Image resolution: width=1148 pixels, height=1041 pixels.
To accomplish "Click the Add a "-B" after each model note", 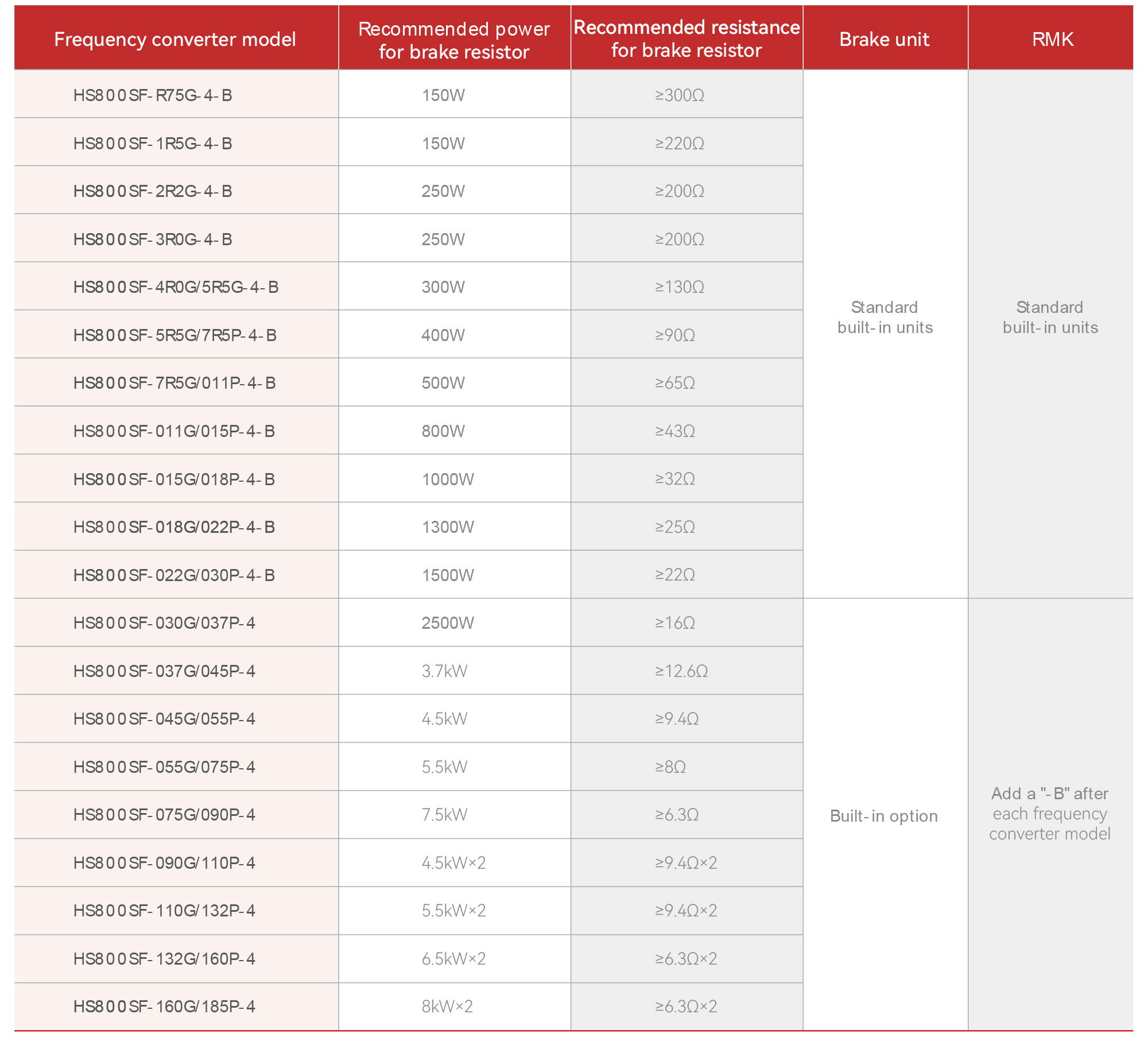I will pos(1050,814).
